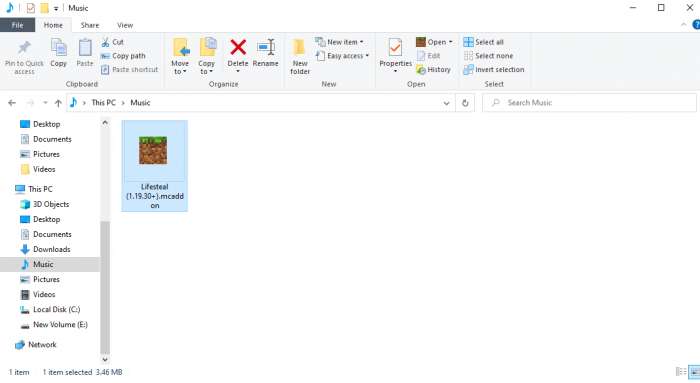Image resolution: width=700 pixels, height=383 pixels.
Task: Switch to the Share tab
Action: [x=90, y=25]
